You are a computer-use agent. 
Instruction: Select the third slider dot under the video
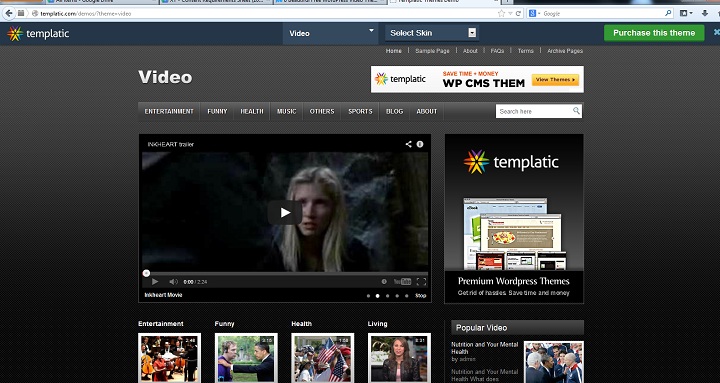click(x=388, y=296)
